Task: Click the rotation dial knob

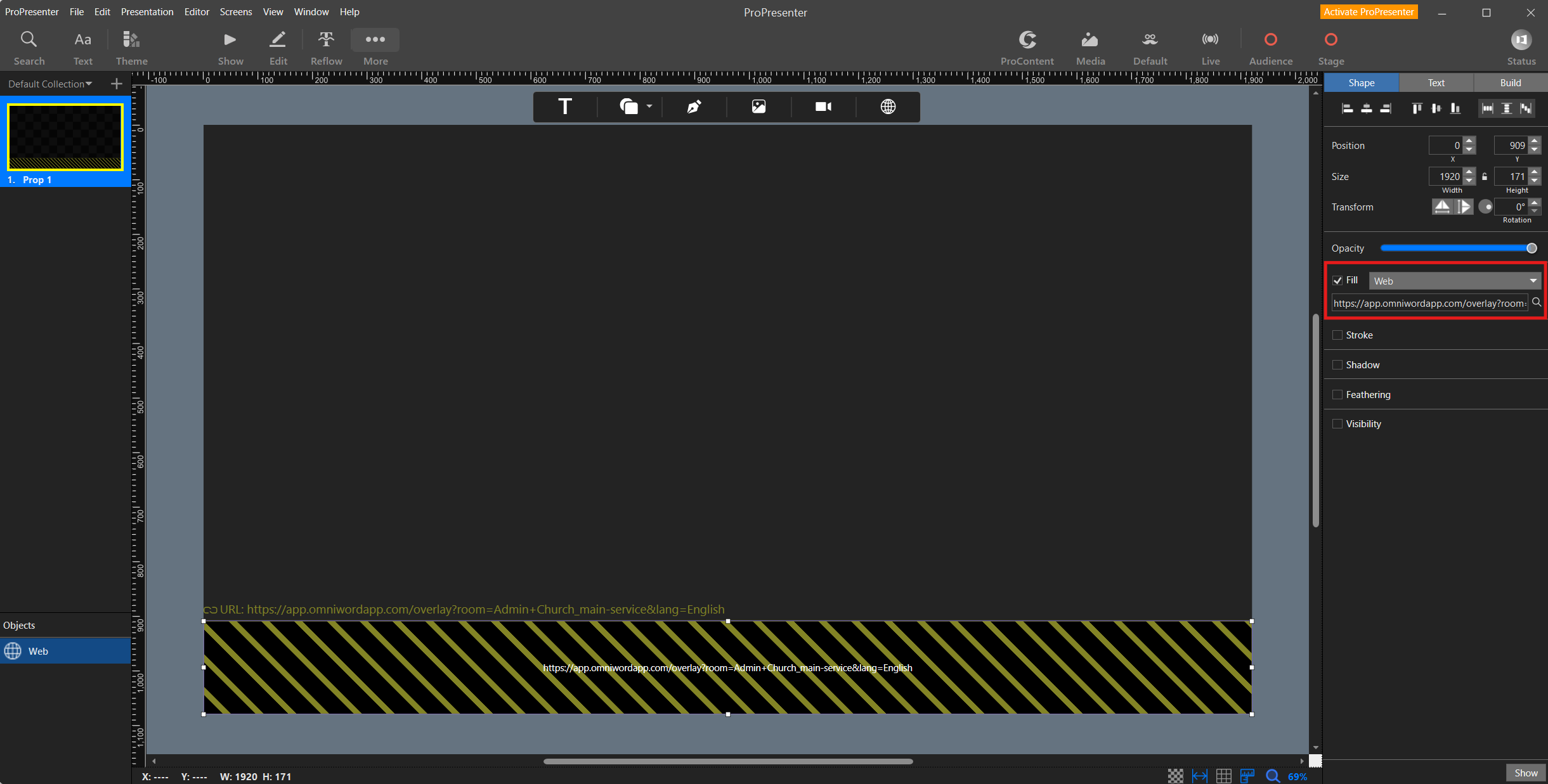Action: click(x=1485, y=207)
